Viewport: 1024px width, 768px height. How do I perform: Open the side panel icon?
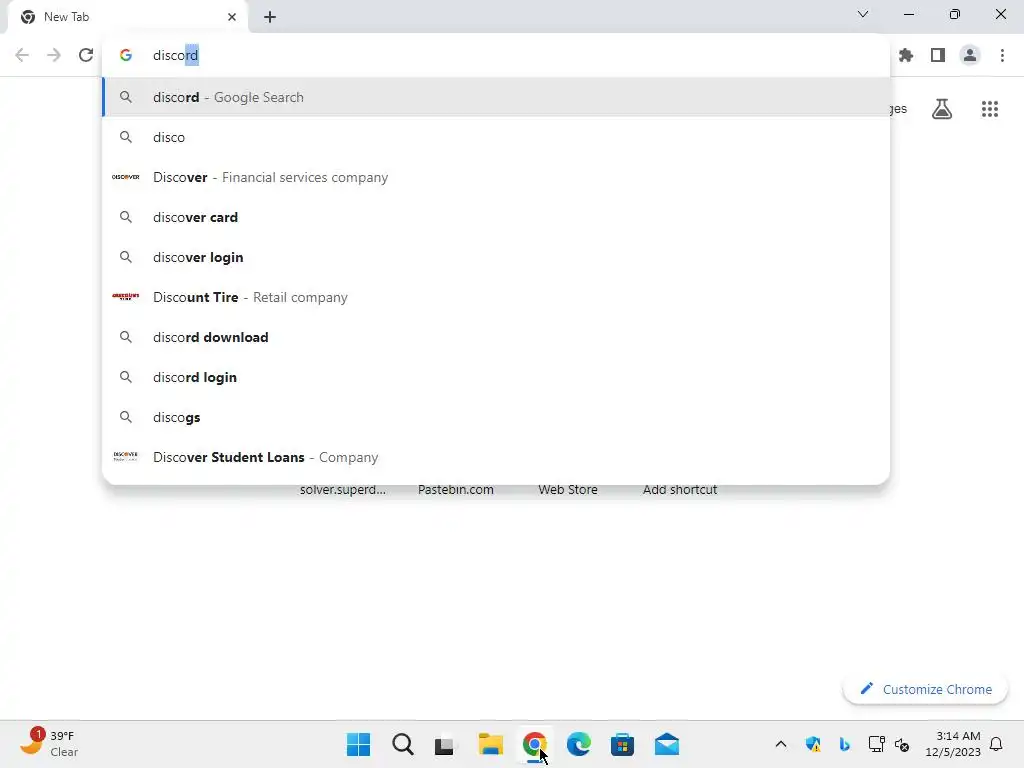[x=938, y=56]
